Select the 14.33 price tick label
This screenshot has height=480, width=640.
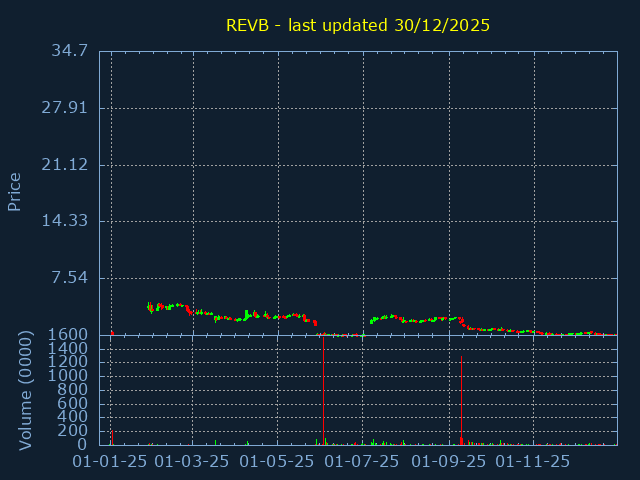tap(65, 221)
